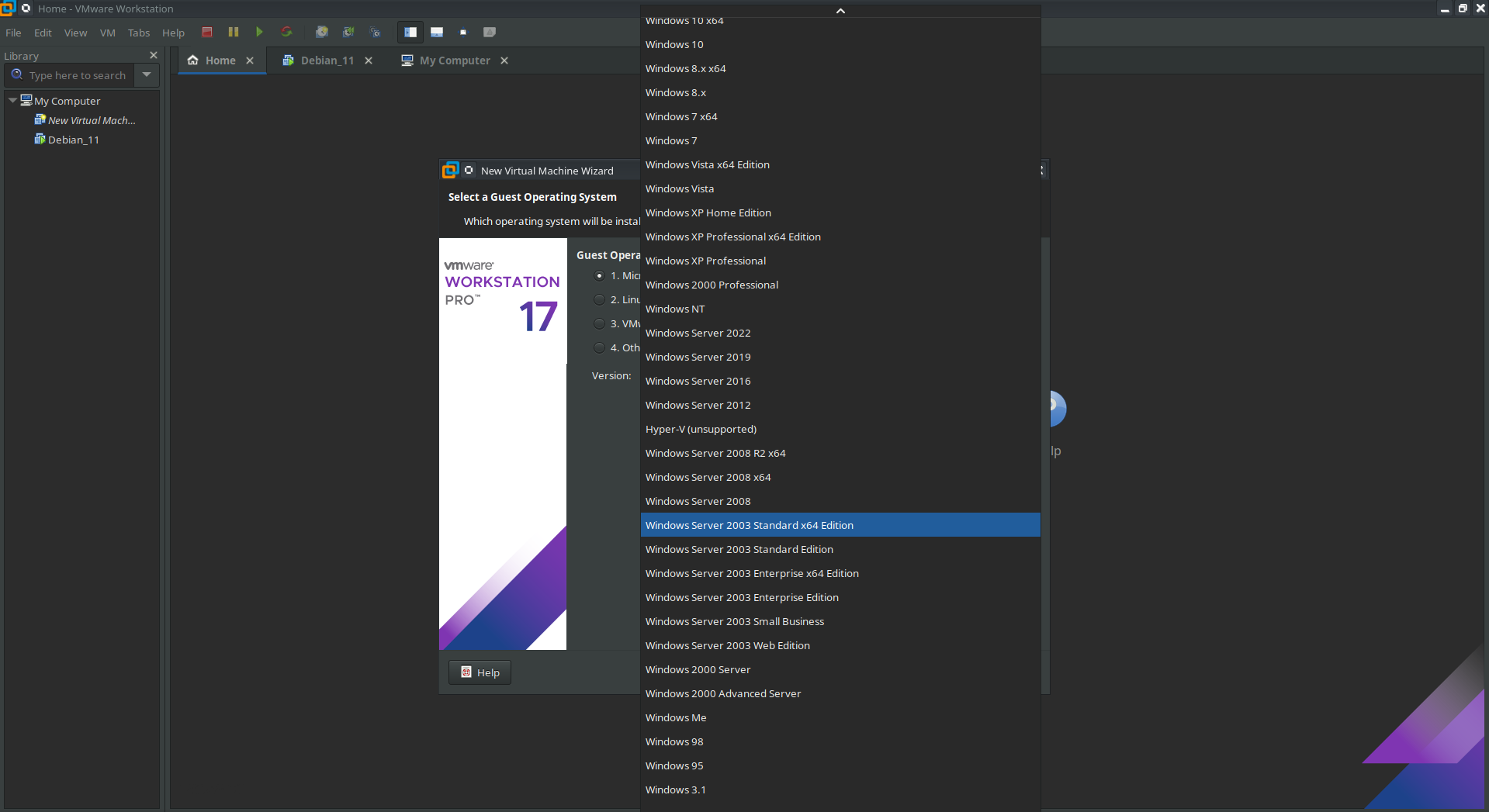Open the Snapshot Manager toolbar icon
This screenshot has height=812, width=1489.
click(x=376, y=32)
